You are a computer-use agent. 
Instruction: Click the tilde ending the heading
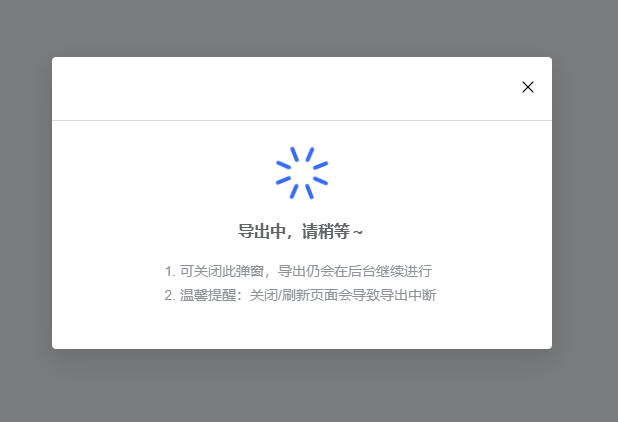click(x=358, y=232)
